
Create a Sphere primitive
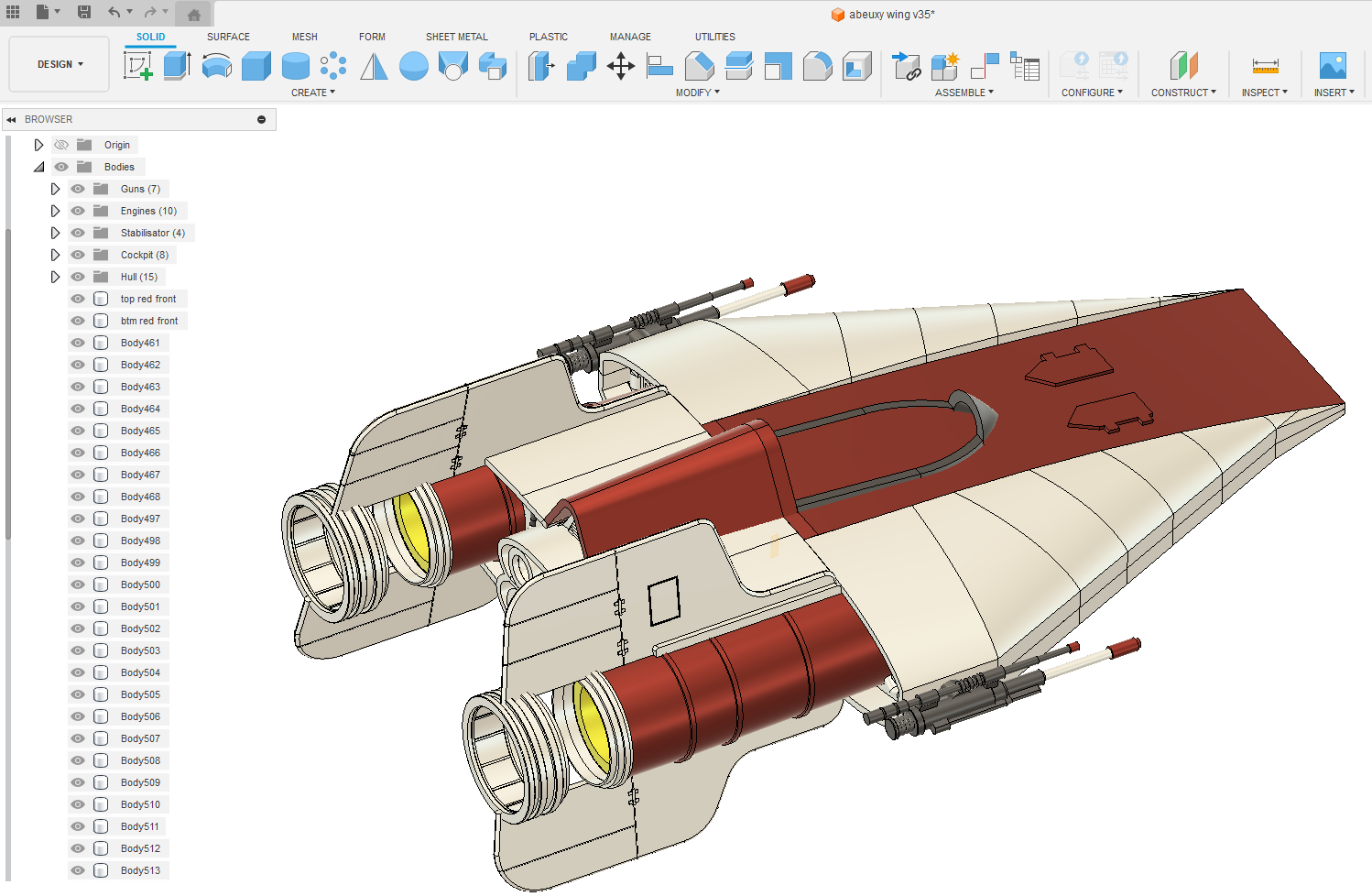tap(414, 66)
